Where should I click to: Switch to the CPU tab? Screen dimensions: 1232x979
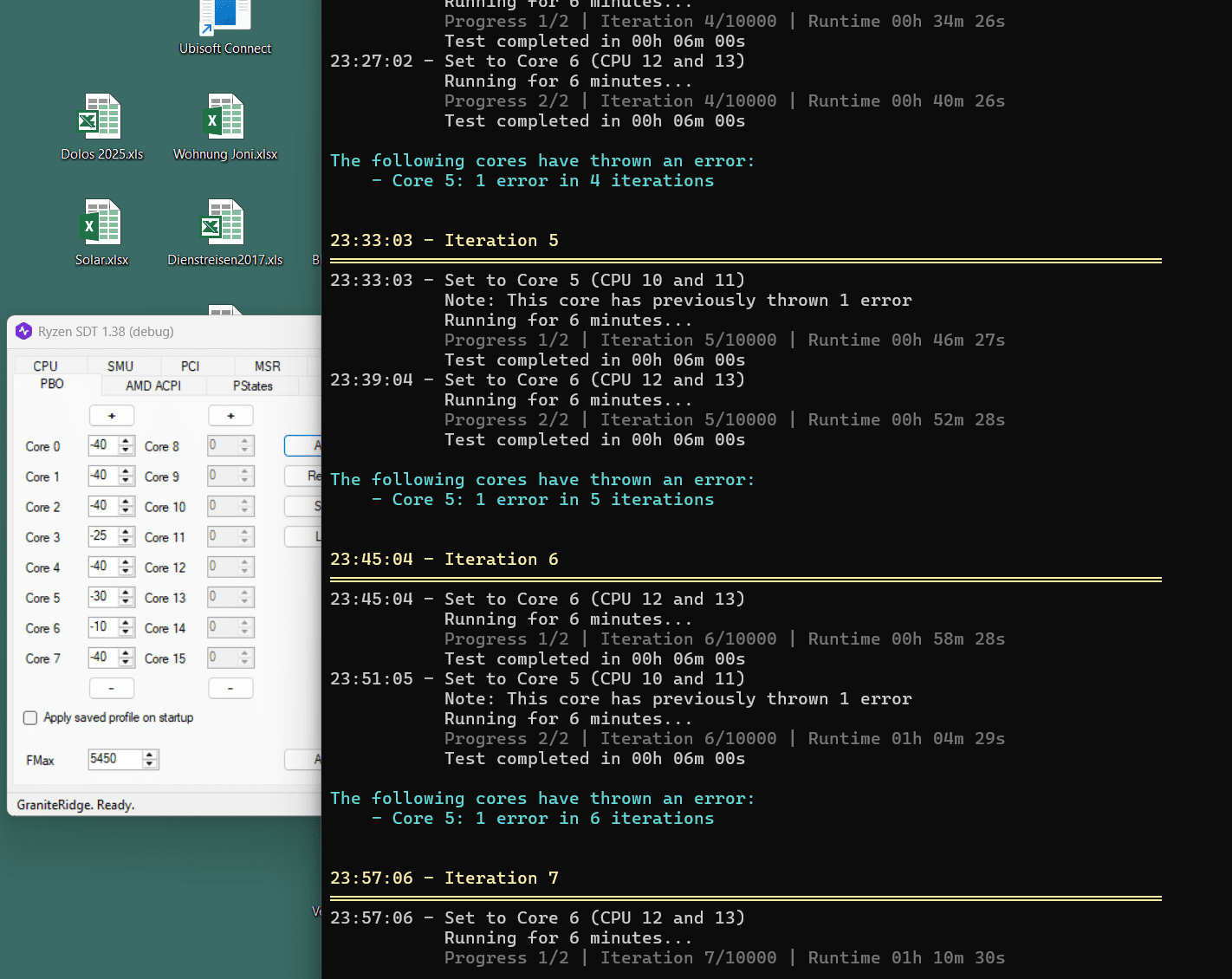coord(46,366)
